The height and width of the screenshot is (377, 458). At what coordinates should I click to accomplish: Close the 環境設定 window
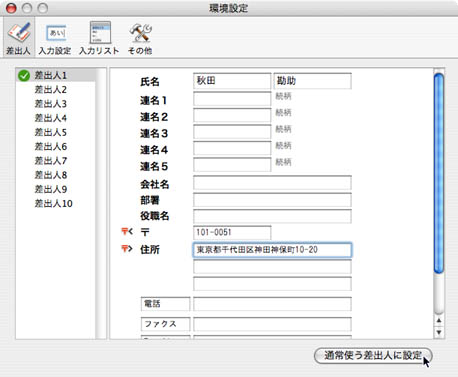click(x=11, y=8)
